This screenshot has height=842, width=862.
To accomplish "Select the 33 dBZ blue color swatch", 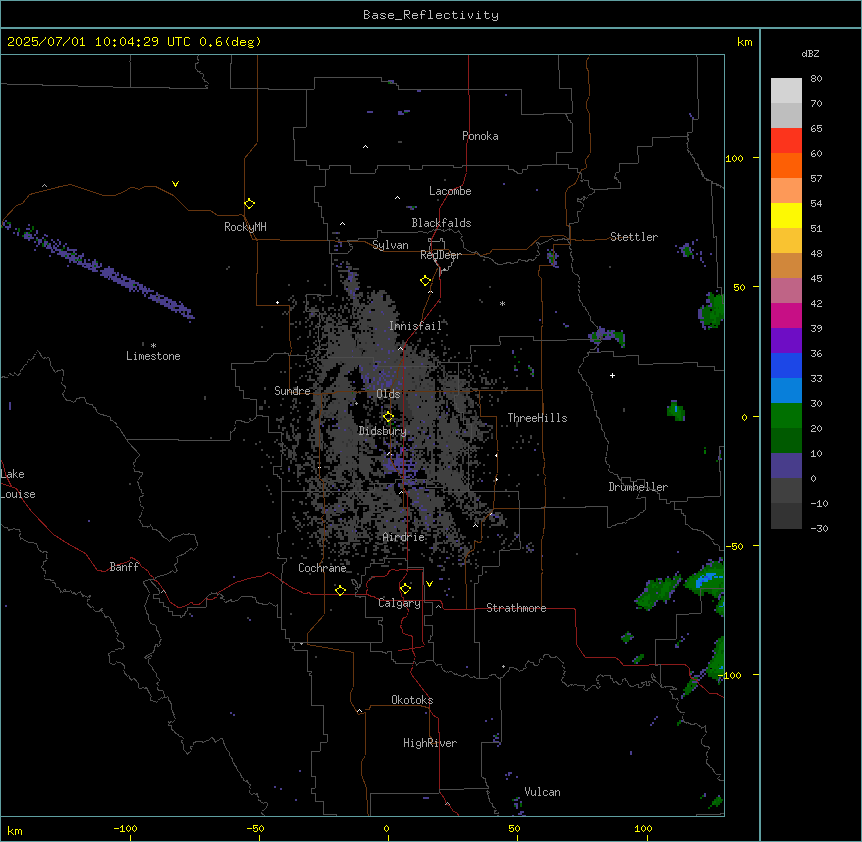I will tap(786, 391).
